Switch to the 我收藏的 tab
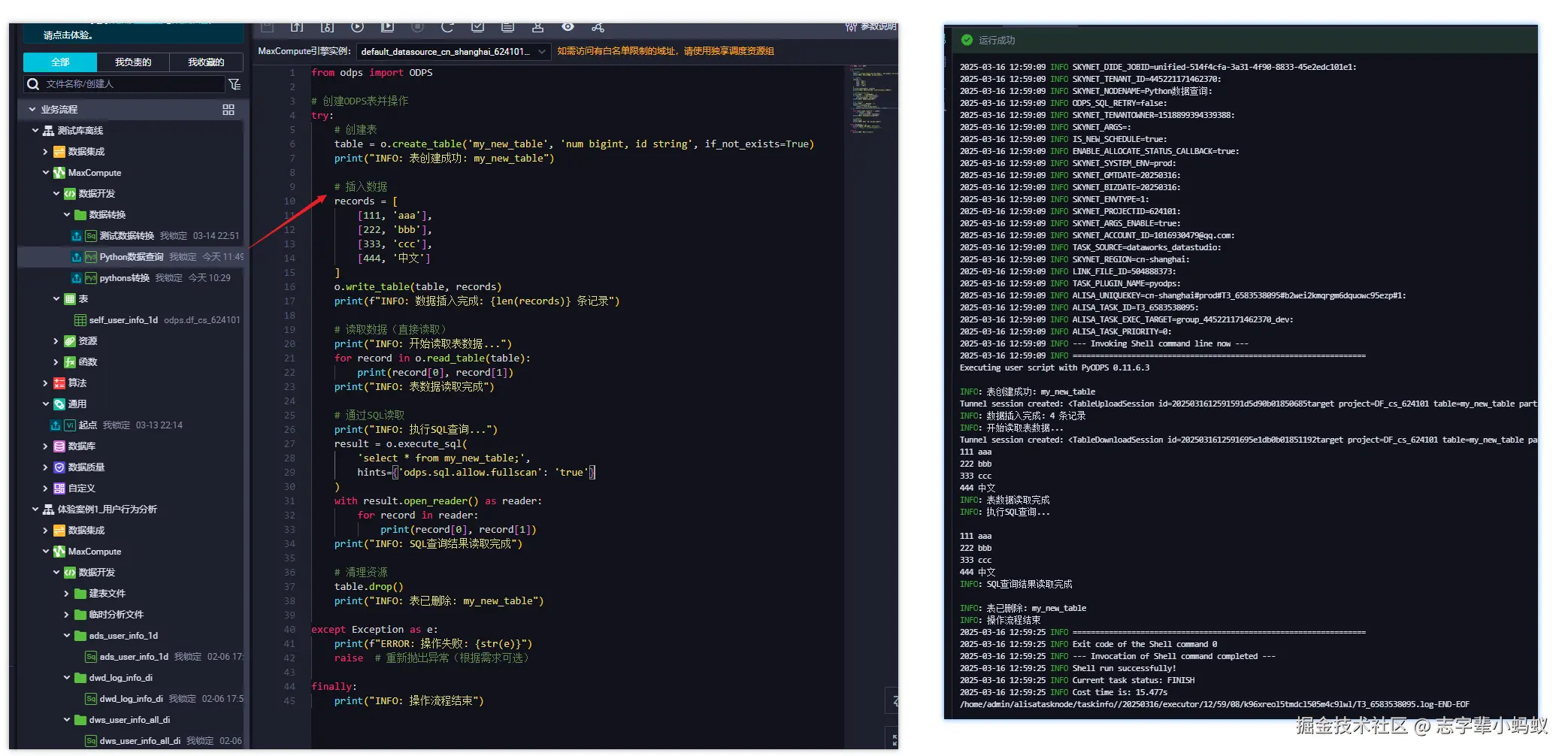Viewport: 1568px width, 756px height. click(205, 62)
